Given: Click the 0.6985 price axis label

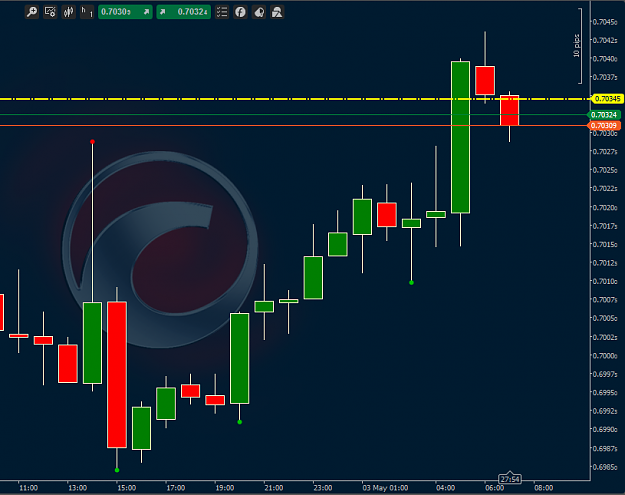Looking at the screenshot, I should pyautogui.click(x=605, y=467).
